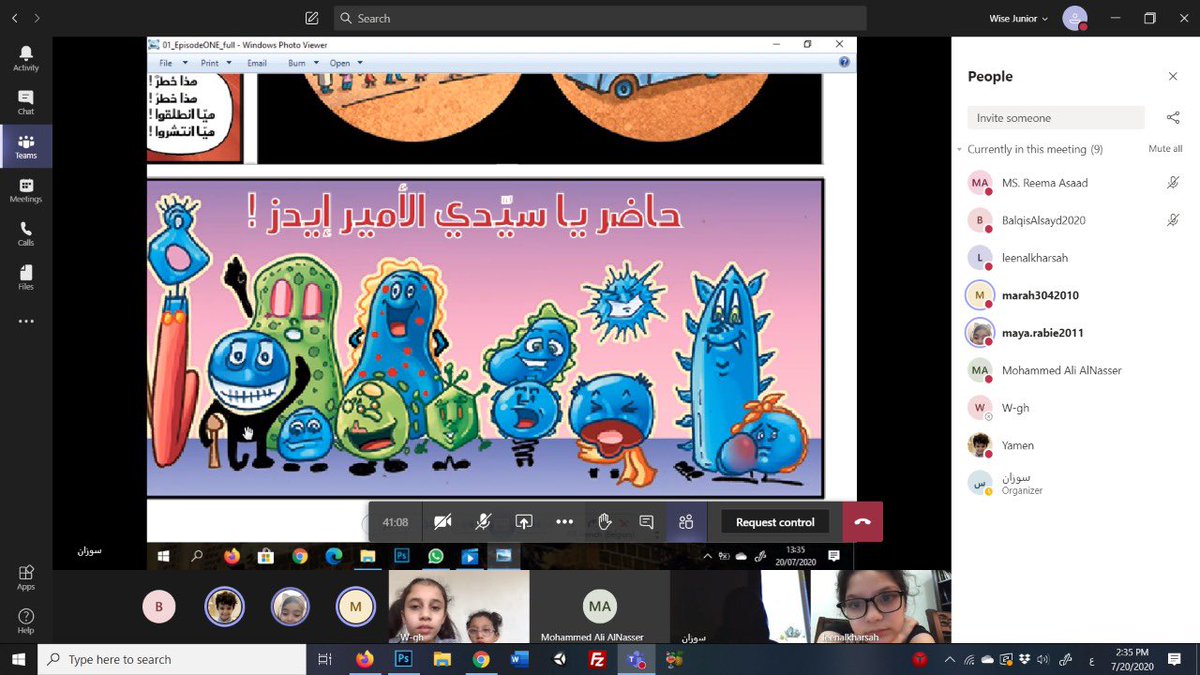
Task: Select W-gh participant in People list
Action: pos(1075,408)
